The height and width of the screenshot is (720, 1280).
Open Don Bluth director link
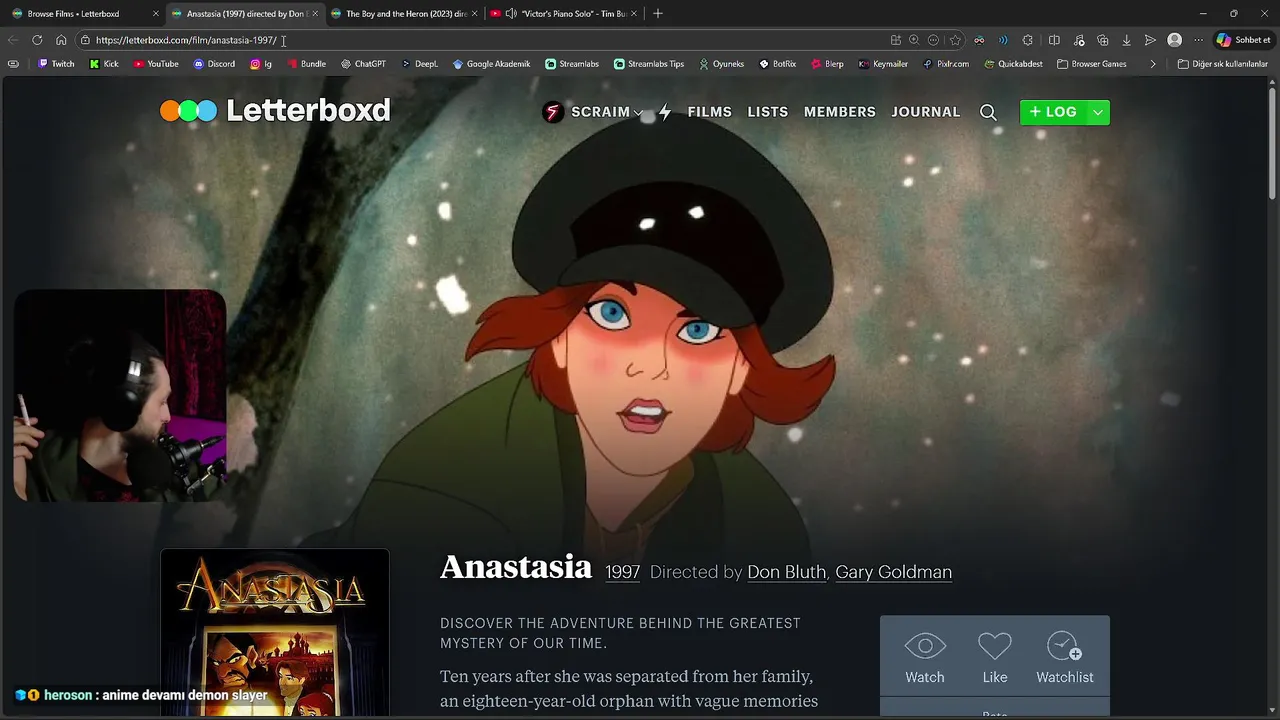pyautogui.click(x=787, y=572)
